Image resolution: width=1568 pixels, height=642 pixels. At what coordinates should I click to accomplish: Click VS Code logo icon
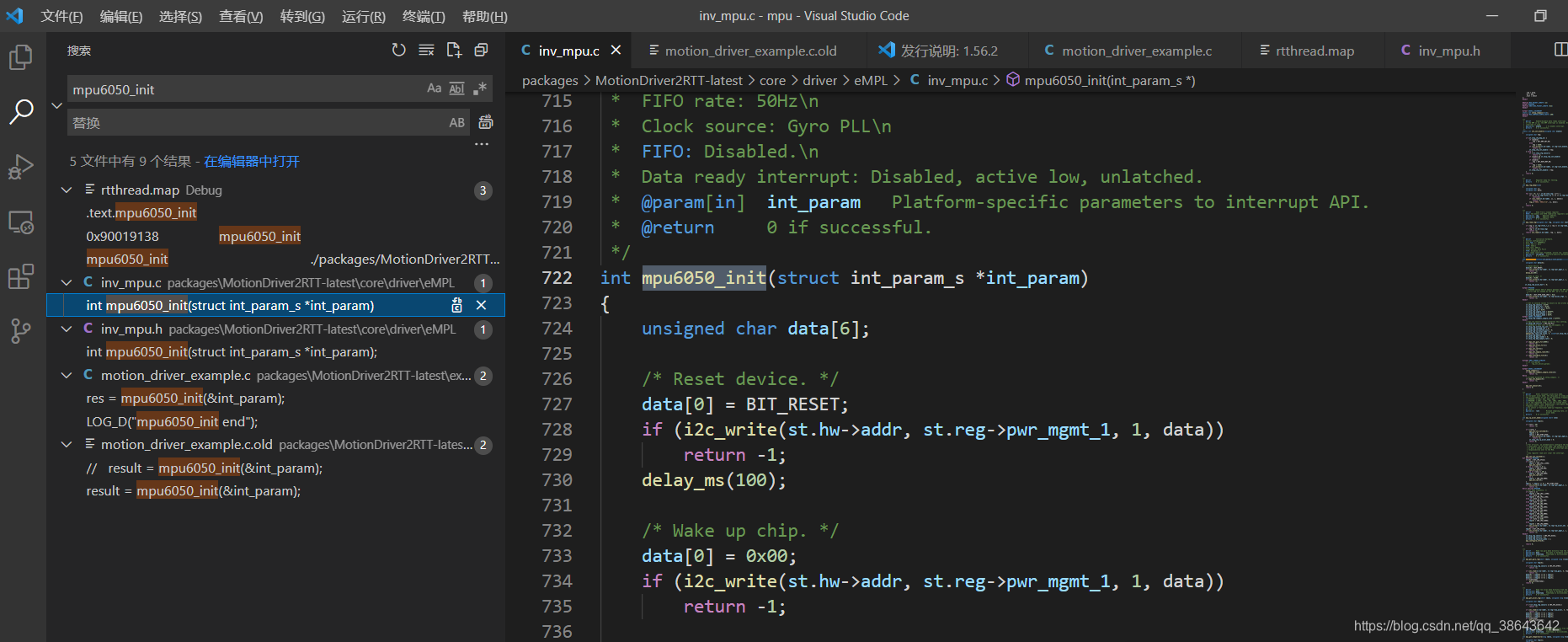click(x=15, y=16)
